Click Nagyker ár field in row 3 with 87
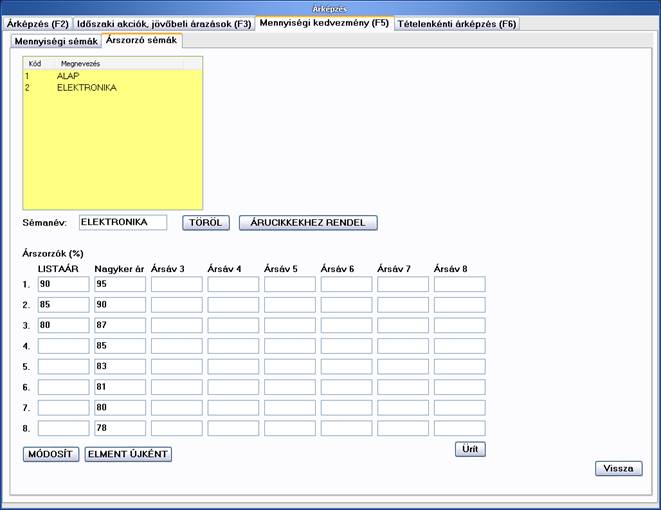Viewport: 661px width, 510px height. click(120, 325)
